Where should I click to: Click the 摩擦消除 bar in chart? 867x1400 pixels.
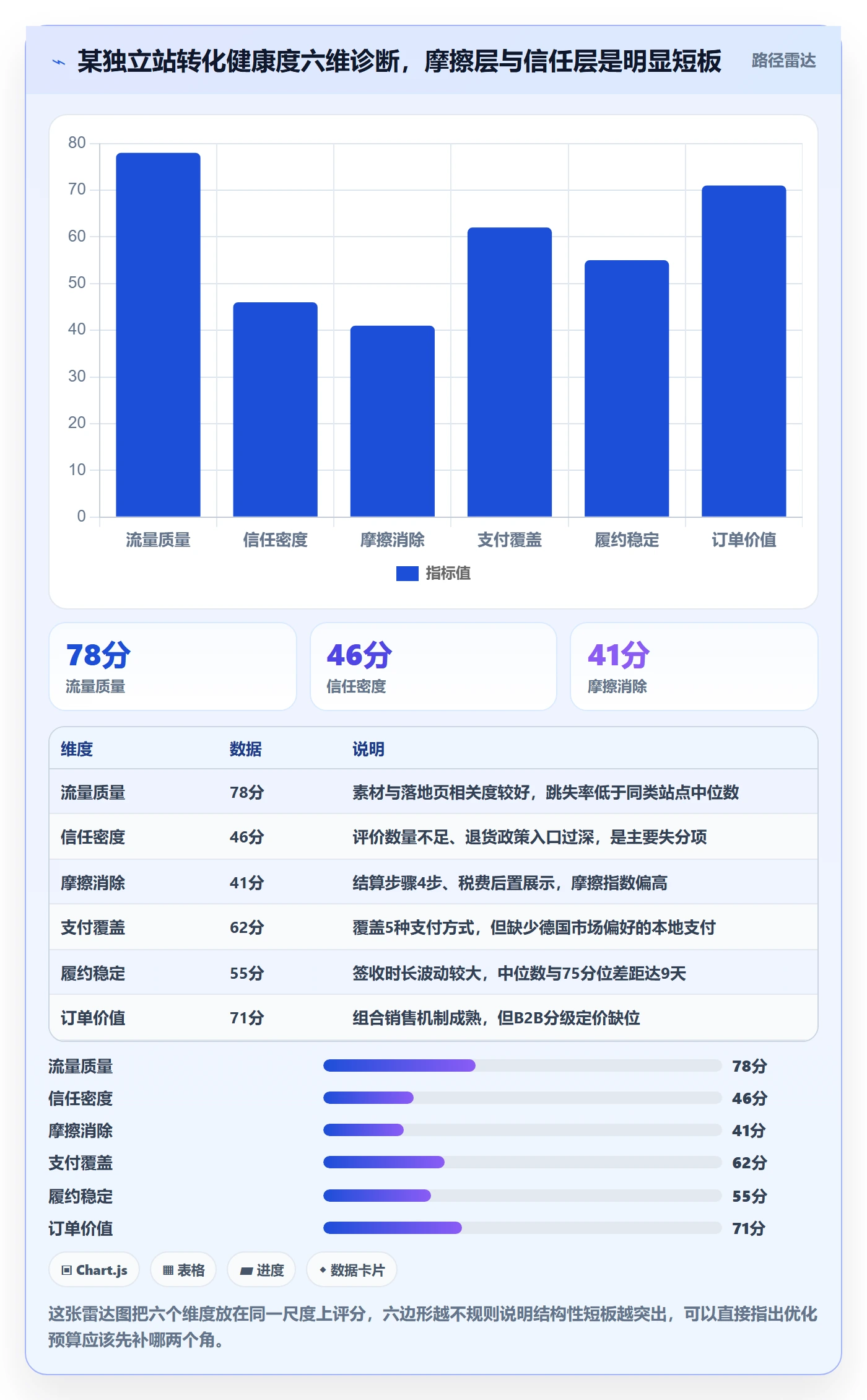[x=393, y=421]
